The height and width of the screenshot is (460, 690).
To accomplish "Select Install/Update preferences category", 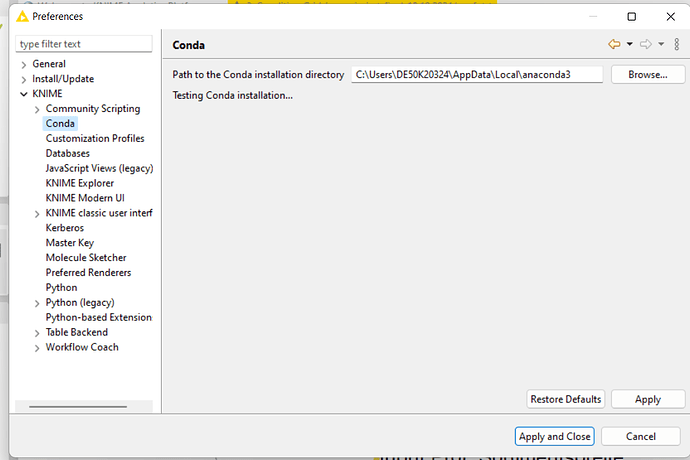I will click(x=63, y=79).
